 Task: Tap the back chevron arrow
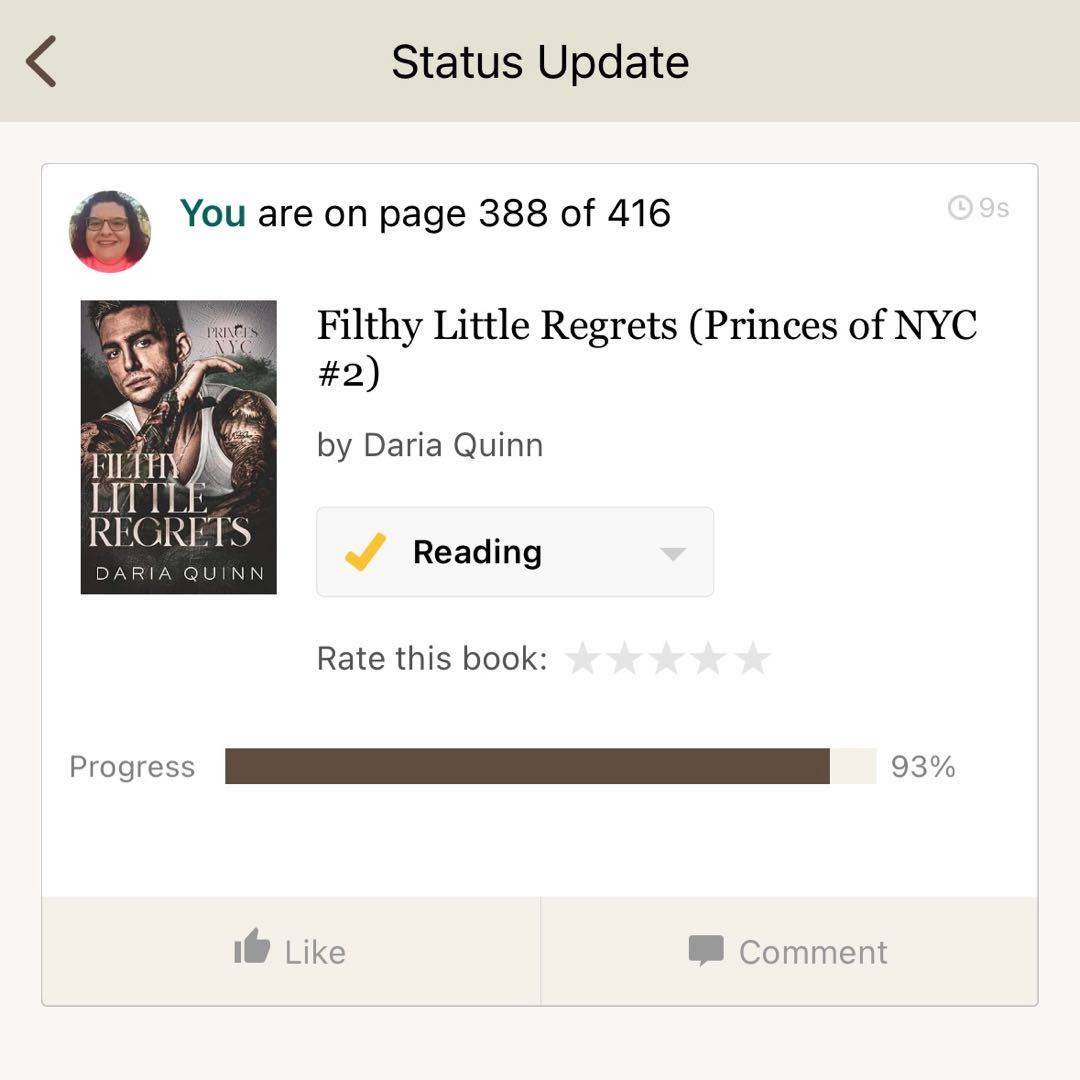pos(41,61)
